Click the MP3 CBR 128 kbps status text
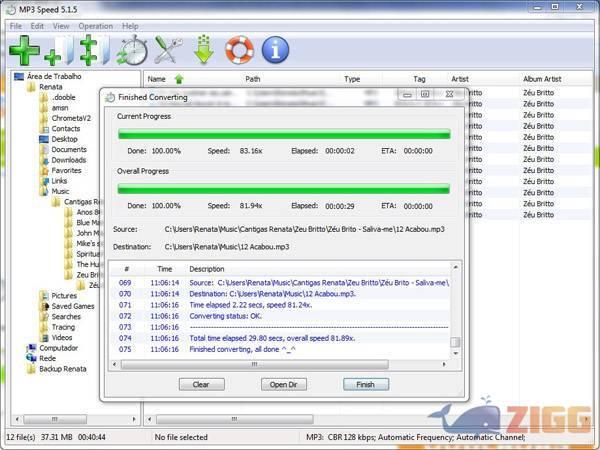 click(x=416, y=437)
